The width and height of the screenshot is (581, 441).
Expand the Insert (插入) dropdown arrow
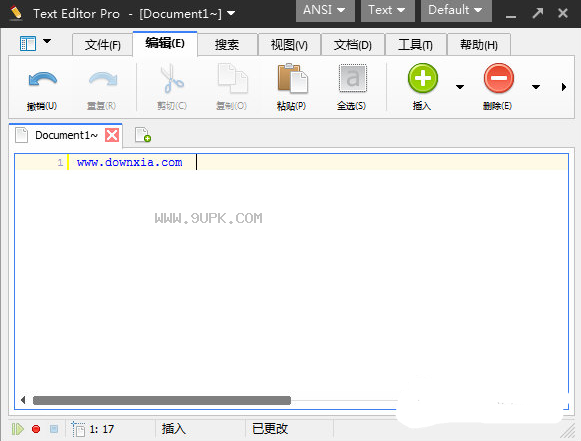pyautogui.click(x=460, y=87)
